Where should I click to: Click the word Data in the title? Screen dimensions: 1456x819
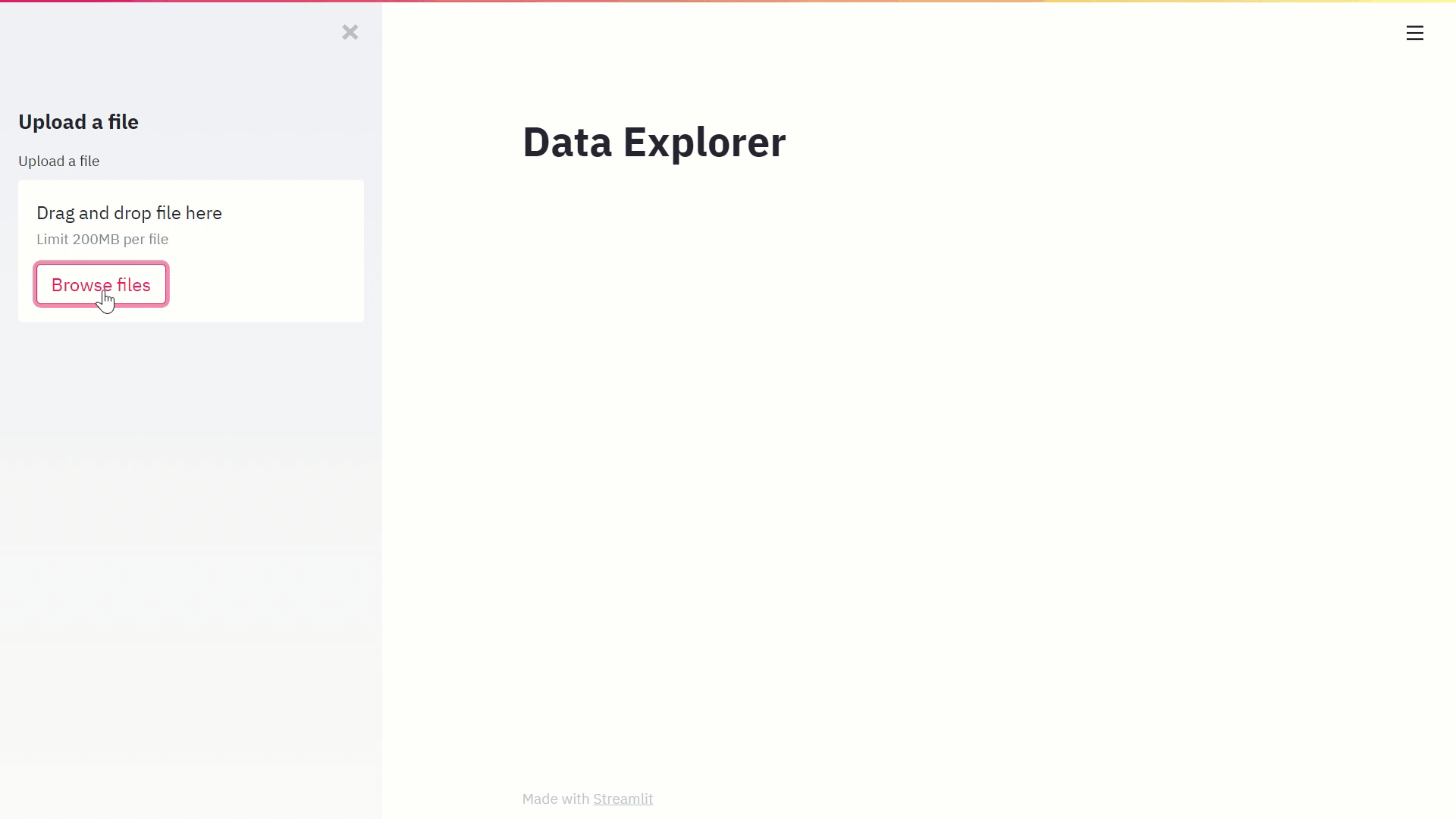[567, 143]
